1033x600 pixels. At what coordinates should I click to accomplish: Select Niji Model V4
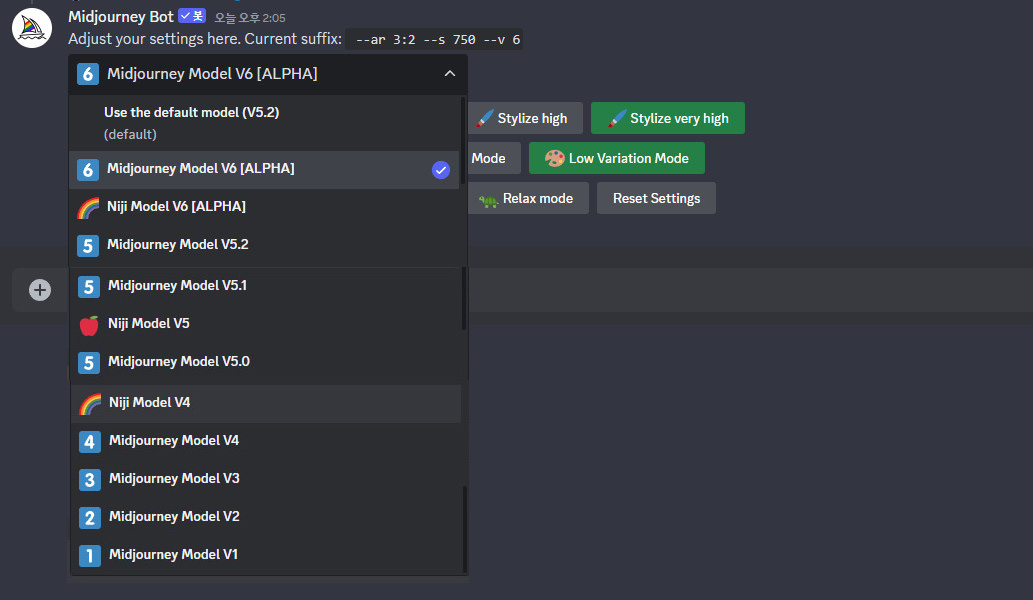(x=266, y=404)
